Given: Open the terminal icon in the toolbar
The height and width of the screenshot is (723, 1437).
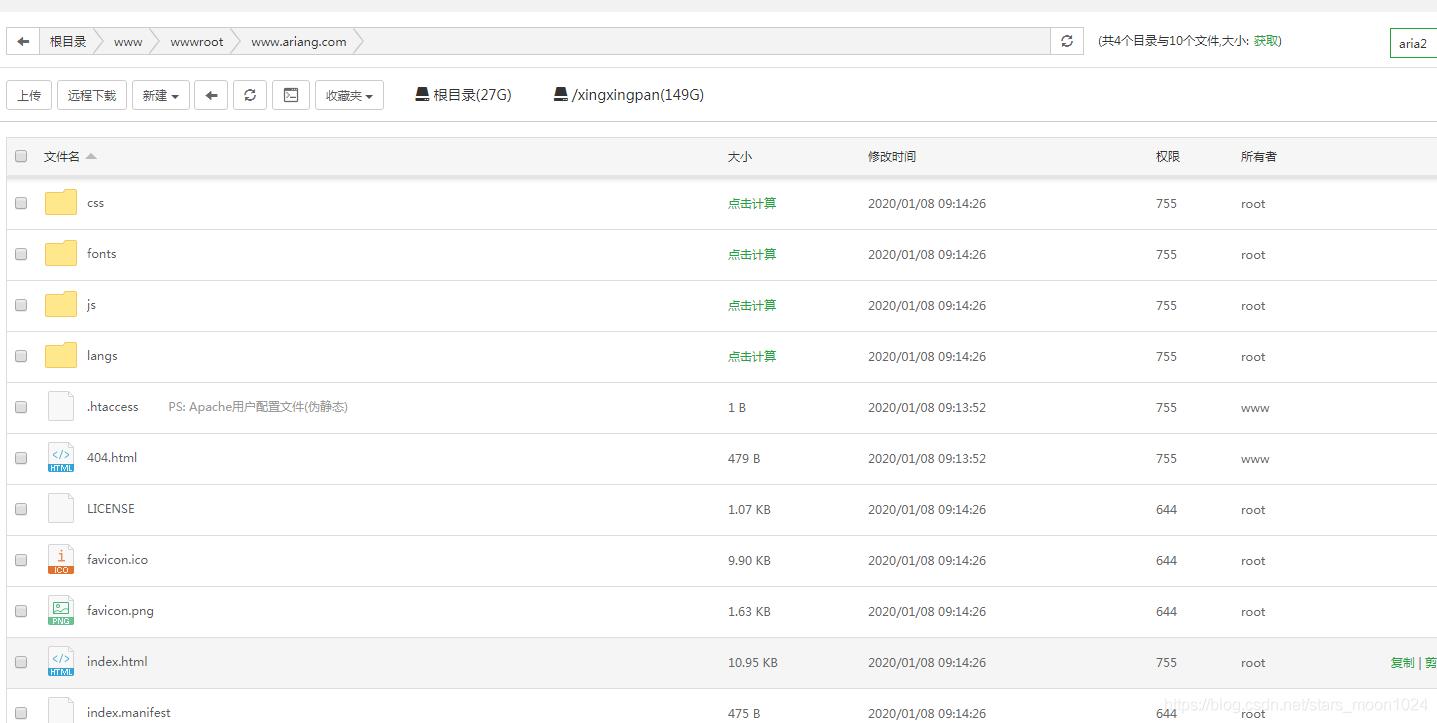Looking at the screenshot, I should (291, 94).
